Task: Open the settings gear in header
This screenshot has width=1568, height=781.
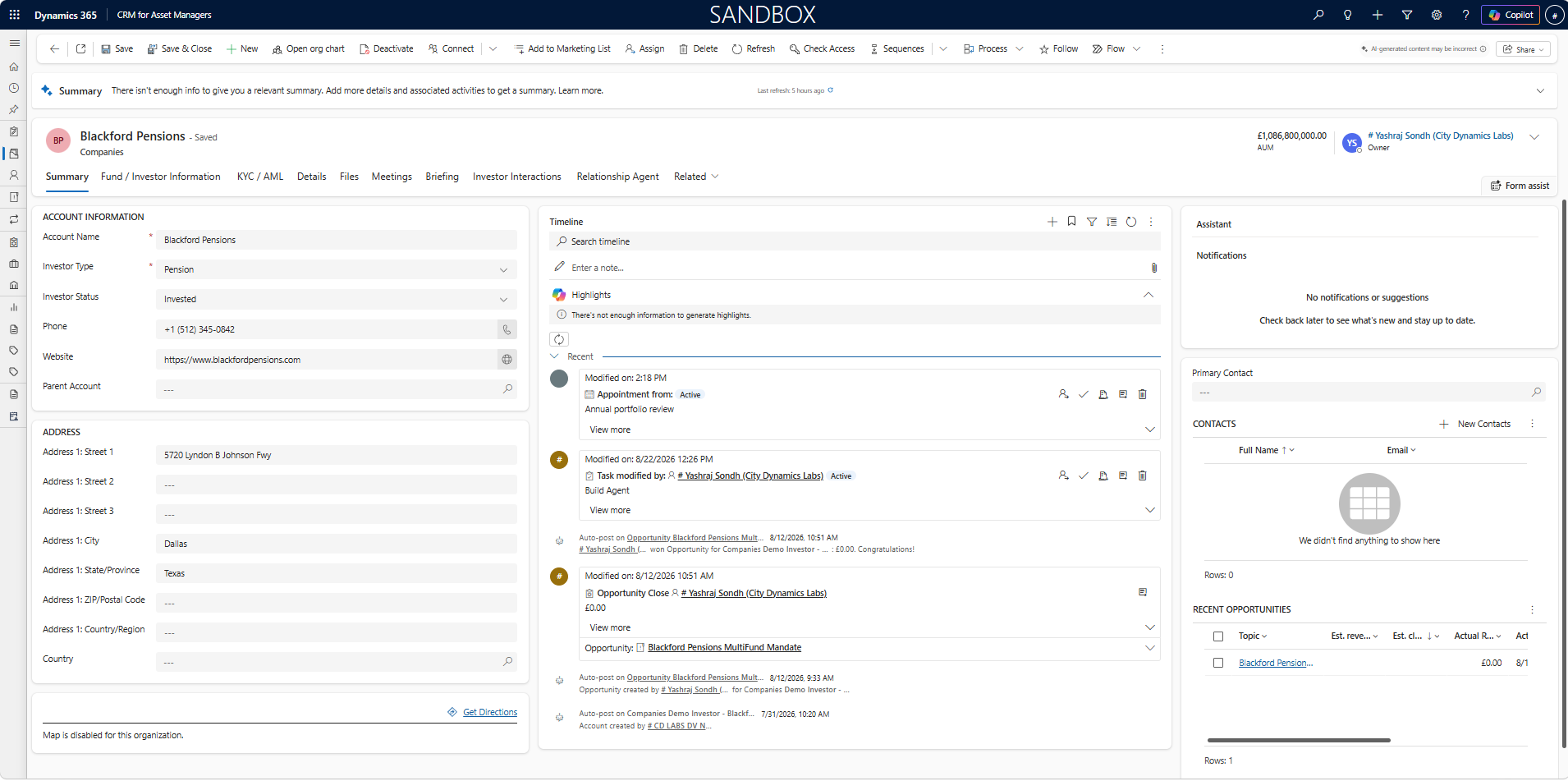Action: [x=1437, y=15]
